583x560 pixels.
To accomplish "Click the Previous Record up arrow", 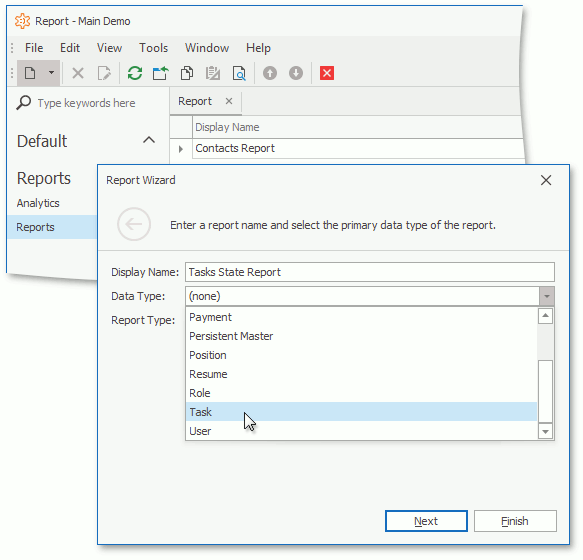I will click(x=270, y=73).
